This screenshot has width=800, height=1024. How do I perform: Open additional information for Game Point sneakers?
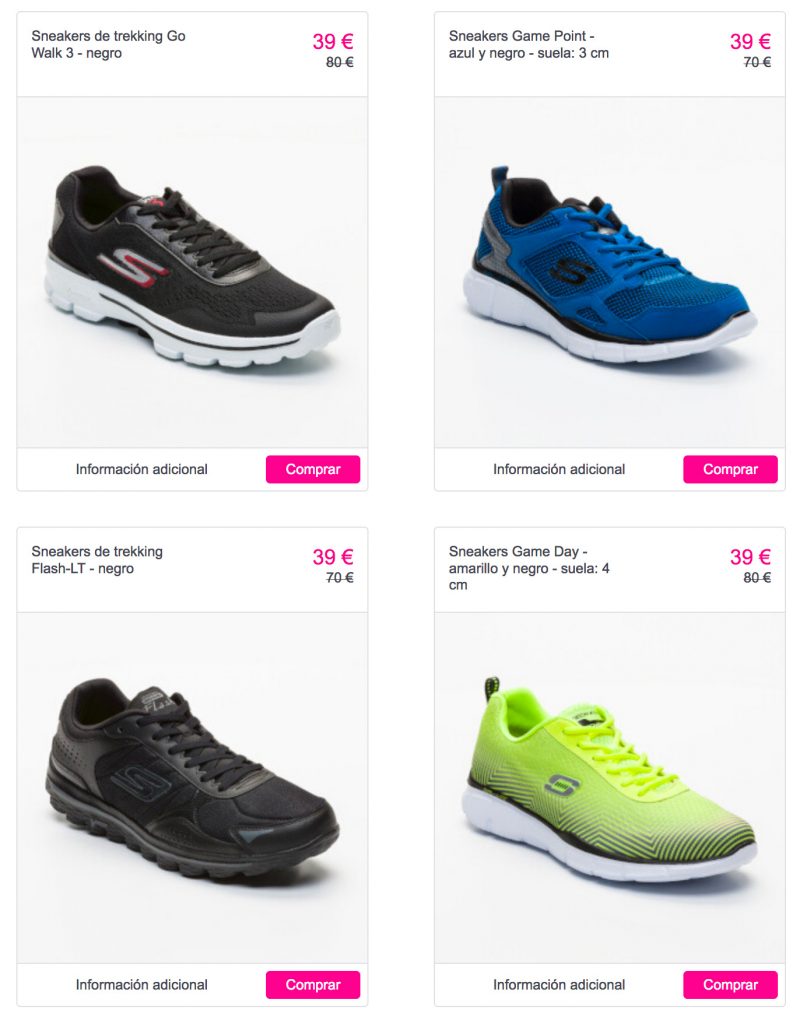[559, 469]
